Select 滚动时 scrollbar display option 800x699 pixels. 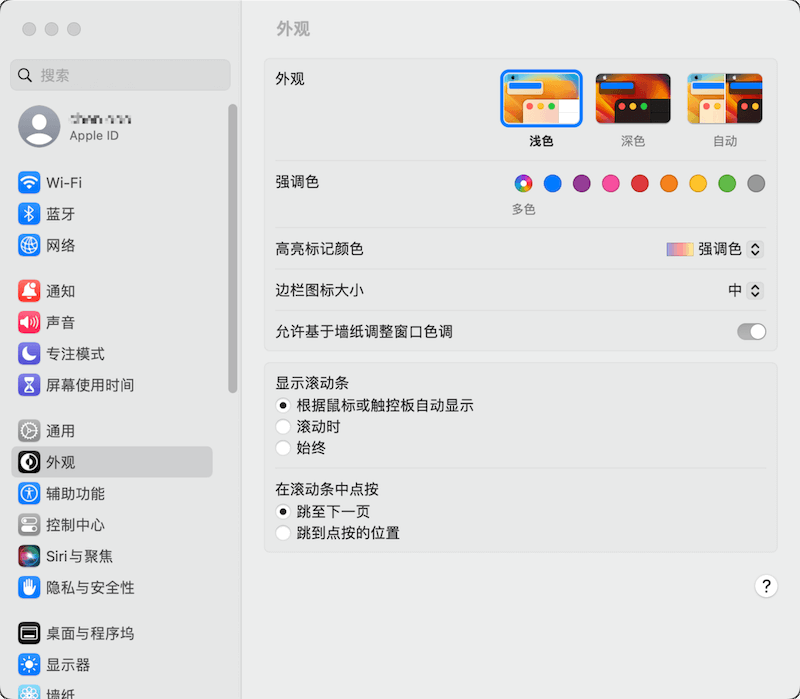[282, 428]
